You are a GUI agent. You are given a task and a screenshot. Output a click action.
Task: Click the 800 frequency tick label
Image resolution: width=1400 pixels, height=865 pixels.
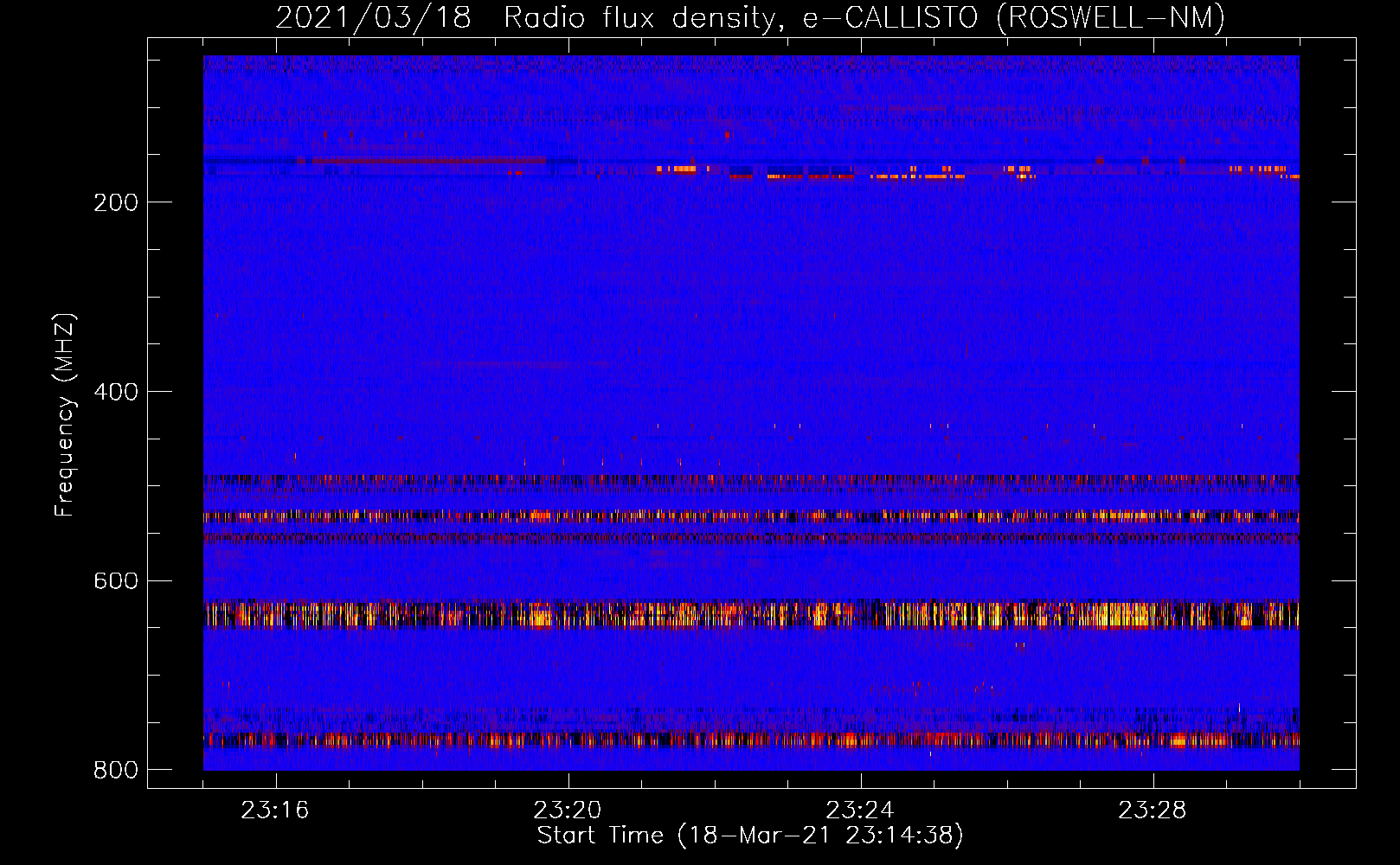(x=116, y=770)
